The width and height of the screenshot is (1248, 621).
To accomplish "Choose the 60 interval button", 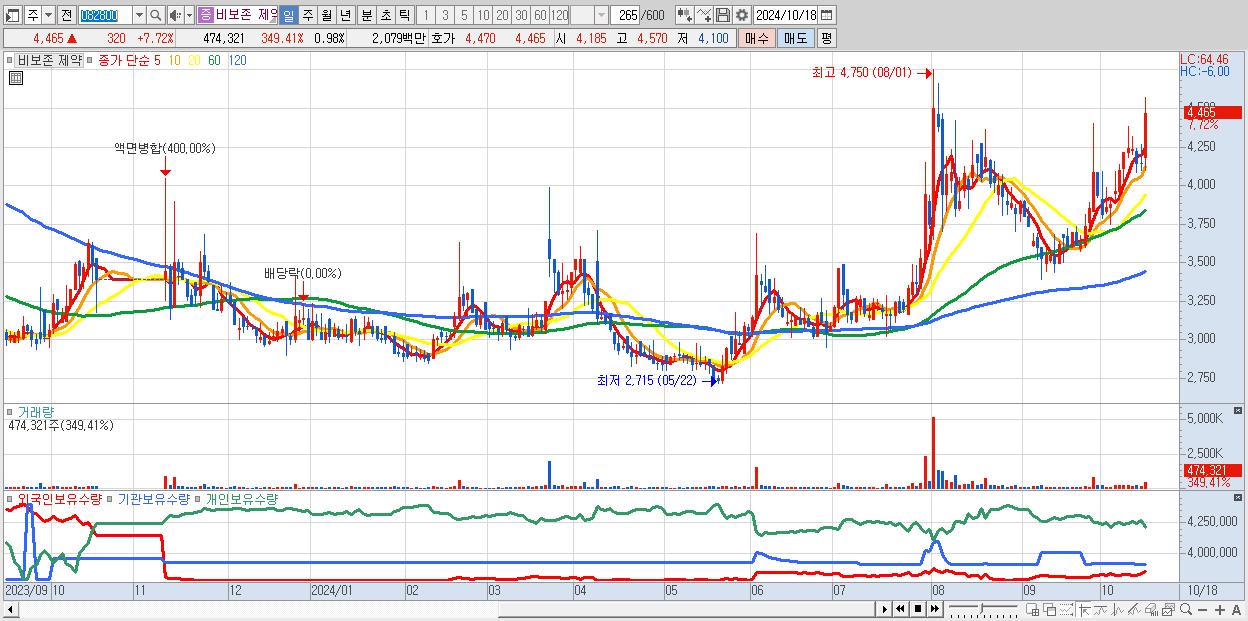I will (x=540, y=15).
